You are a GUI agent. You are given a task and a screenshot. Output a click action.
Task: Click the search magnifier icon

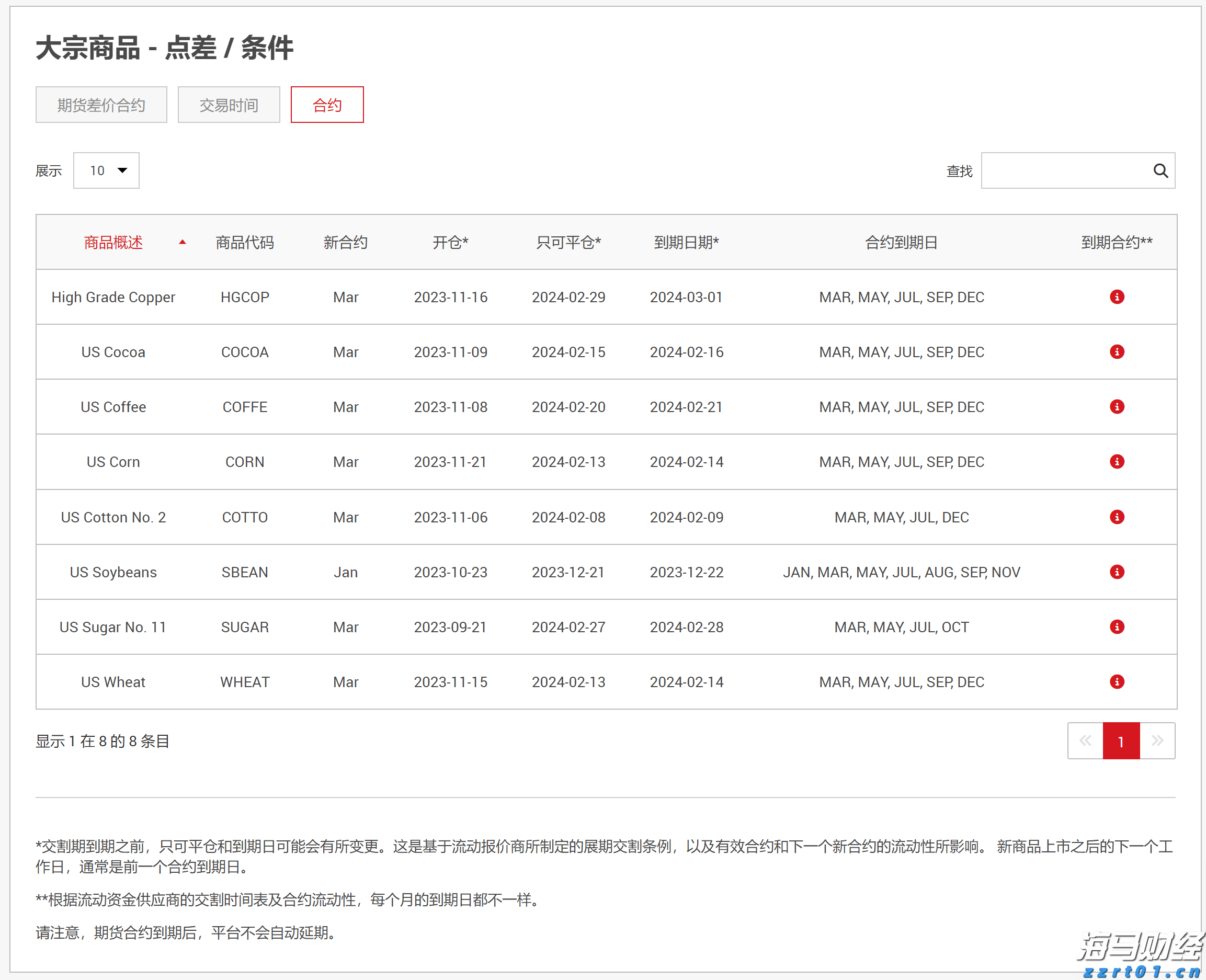(1161, 170)
